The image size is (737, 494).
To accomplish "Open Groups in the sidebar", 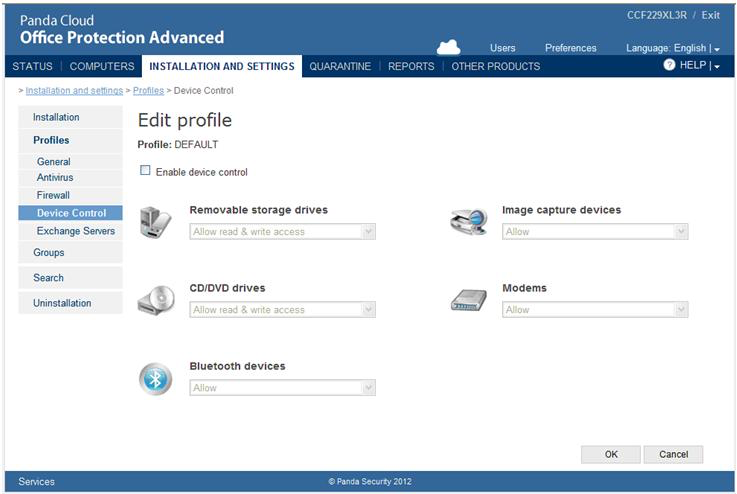I will tap(71, 252).
